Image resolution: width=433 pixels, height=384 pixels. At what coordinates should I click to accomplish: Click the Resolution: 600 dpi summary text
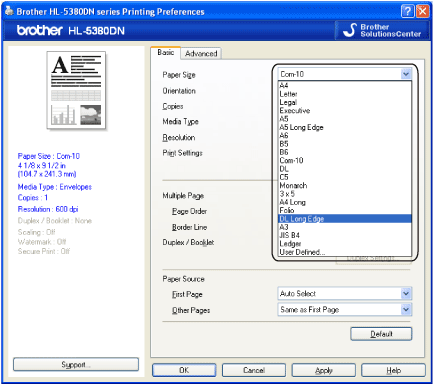48,209
